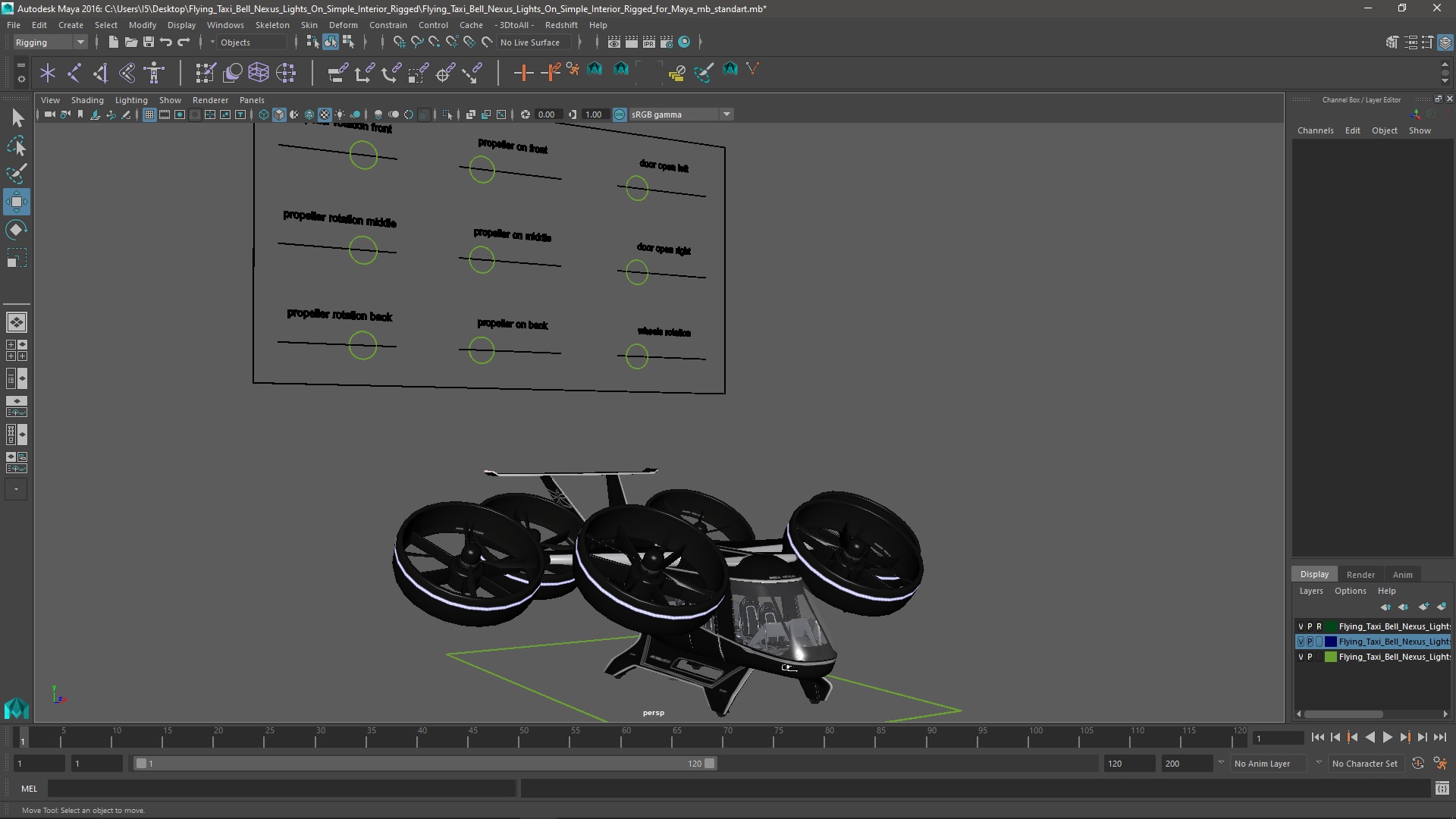Switch to the Anim tab in Layer Editor

[x=1402, y=575]
